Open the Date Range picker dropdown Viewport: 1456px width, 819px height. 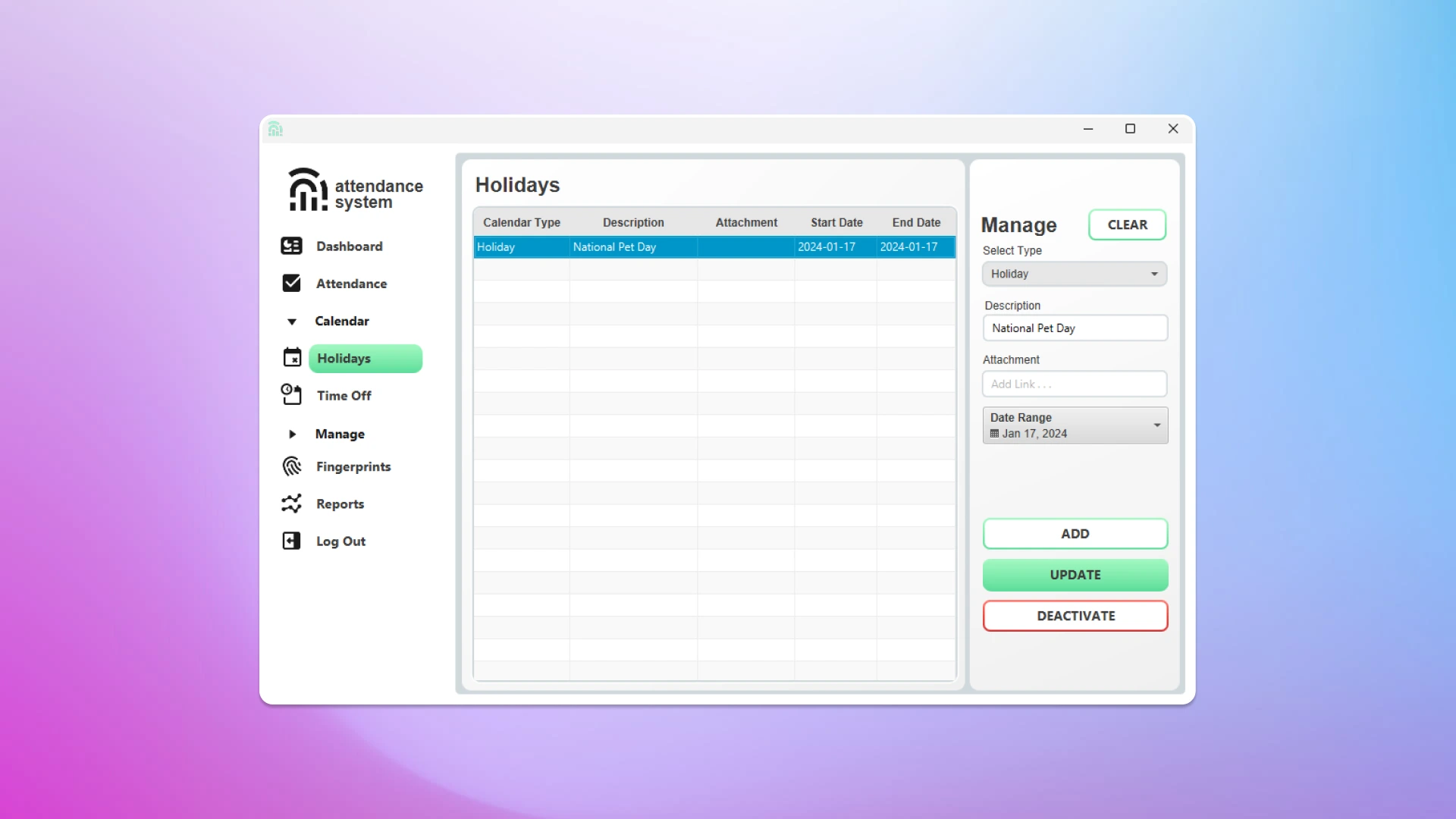(x=1156, y=425)
